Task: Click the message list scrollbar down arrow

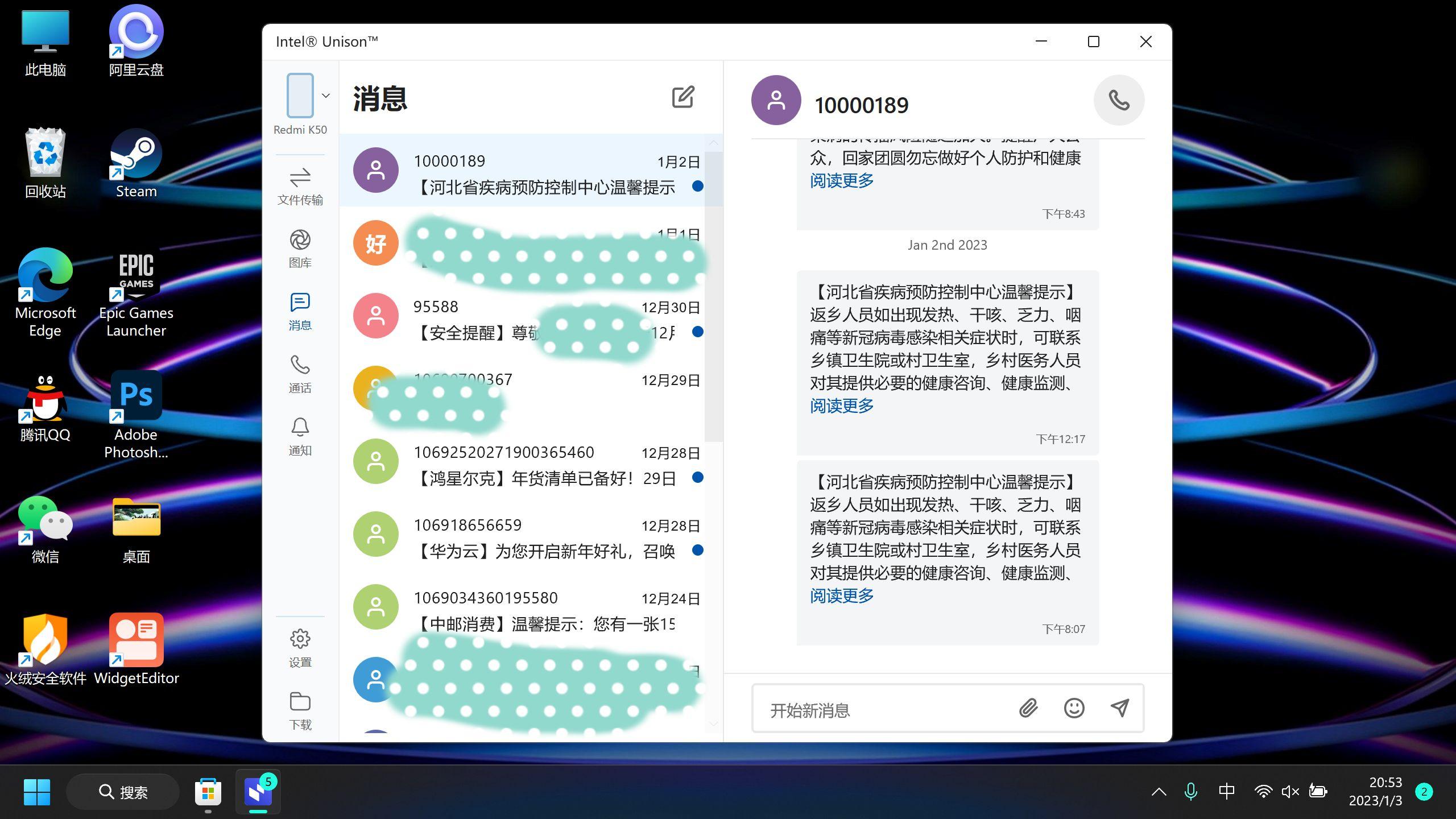Action: [x=714, y=723]
